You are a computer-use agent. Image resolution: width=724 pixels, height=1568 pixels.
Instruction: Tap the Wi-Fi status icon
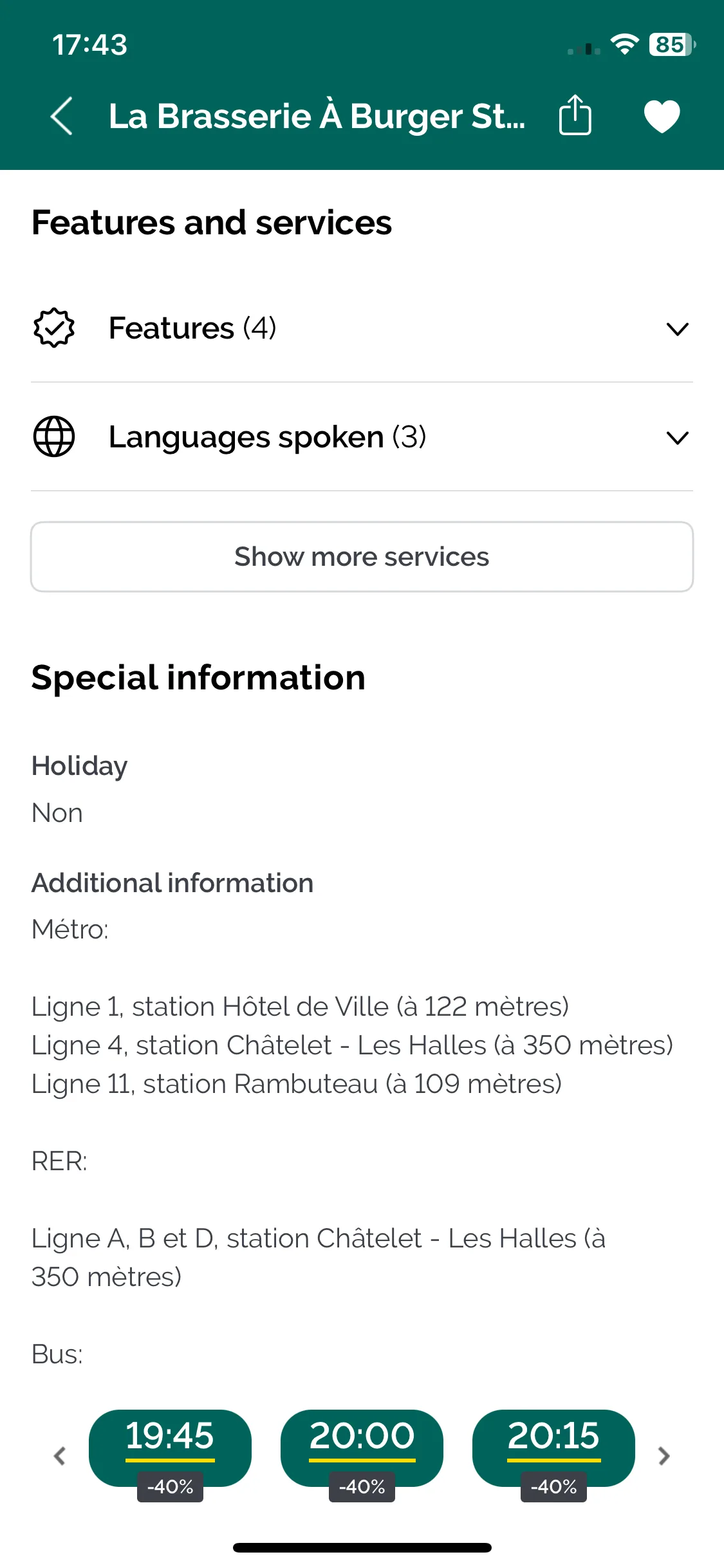coord(624,44)
